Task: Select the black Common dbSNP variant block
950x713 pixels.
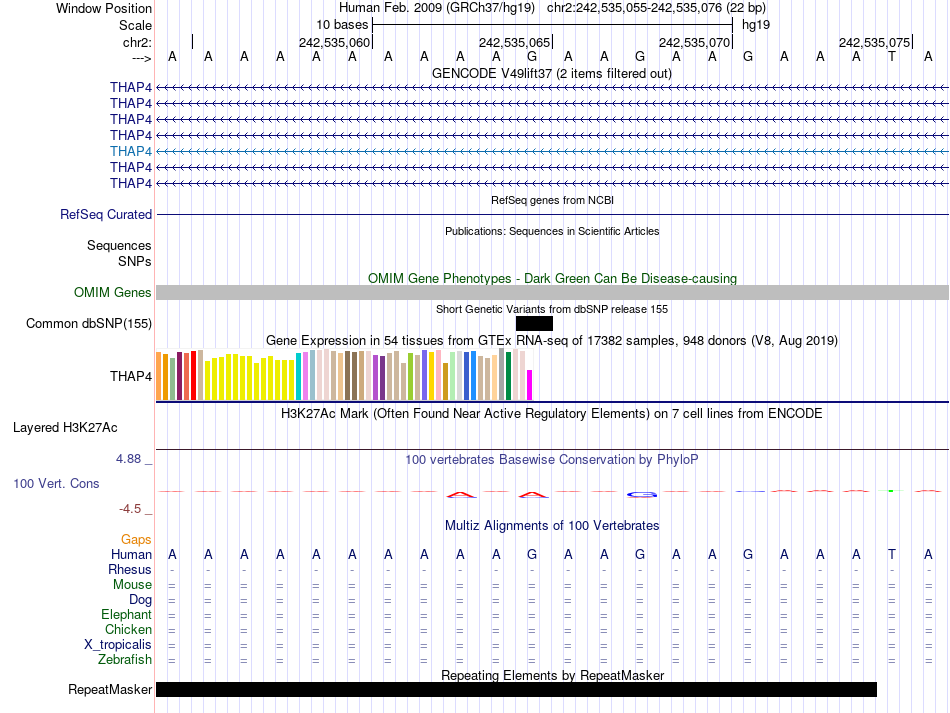Action: click(x=534, y=323)
